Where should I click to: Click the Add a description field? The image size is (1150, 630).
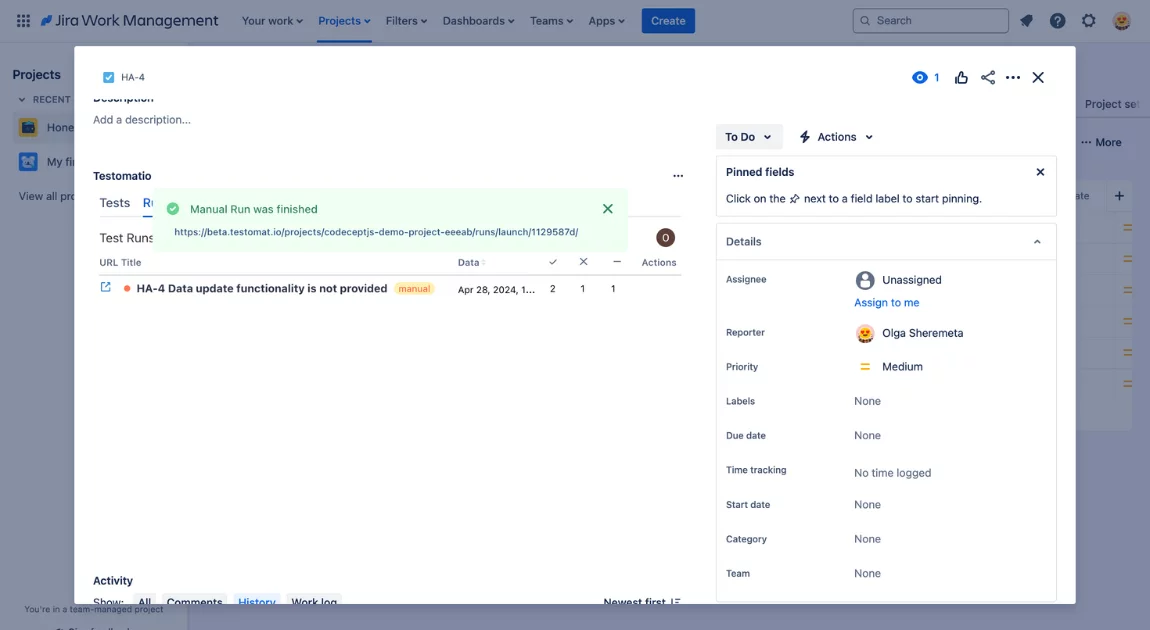pos(142,120)
